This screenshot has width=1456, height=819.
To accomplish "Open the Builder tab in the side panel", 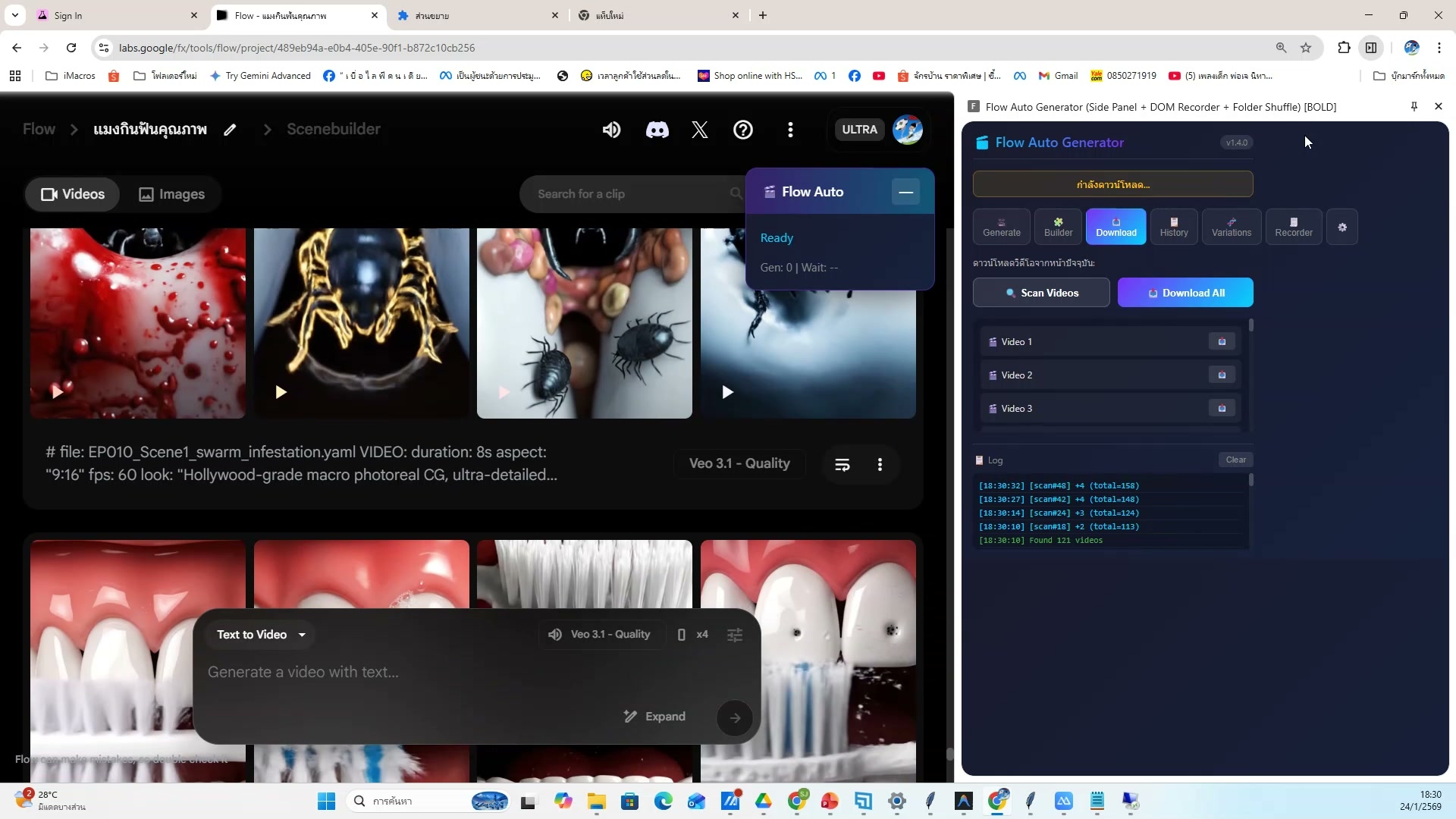I will click(x=1057, y=226).
